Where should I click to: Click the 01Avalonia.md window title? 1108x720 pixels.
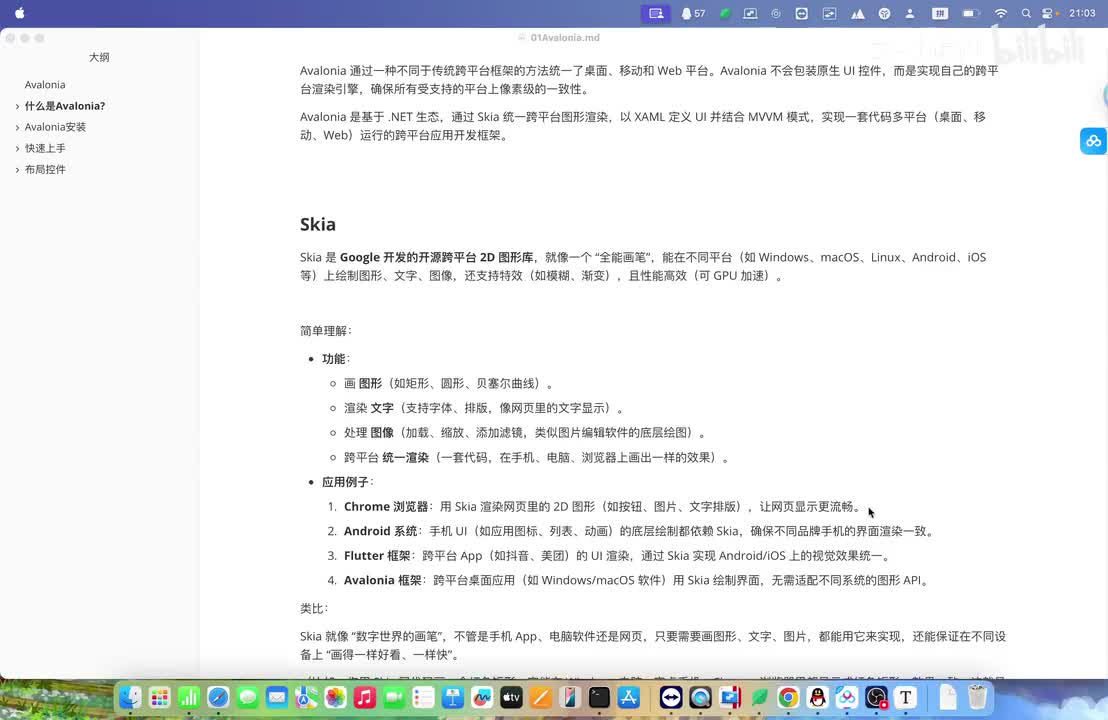pyautogui.click(x=565, y=37)
